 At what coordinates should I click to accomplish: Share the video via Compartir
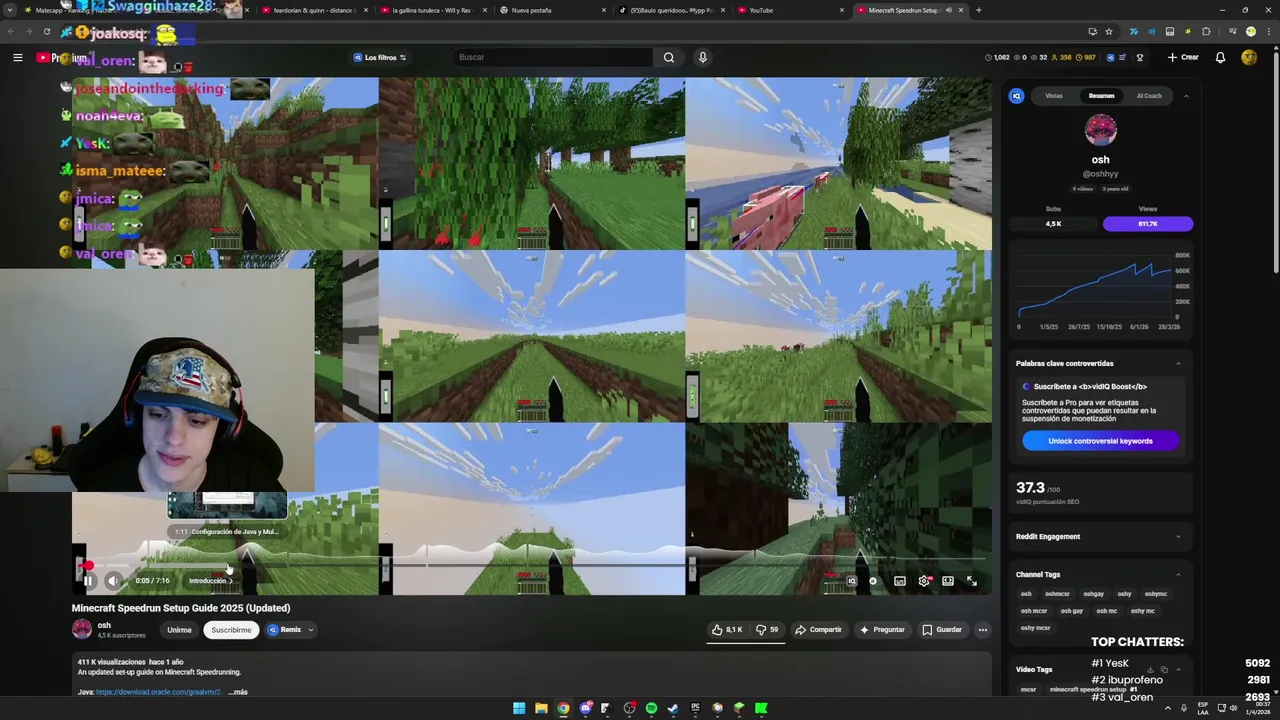[x=818, y=630]
